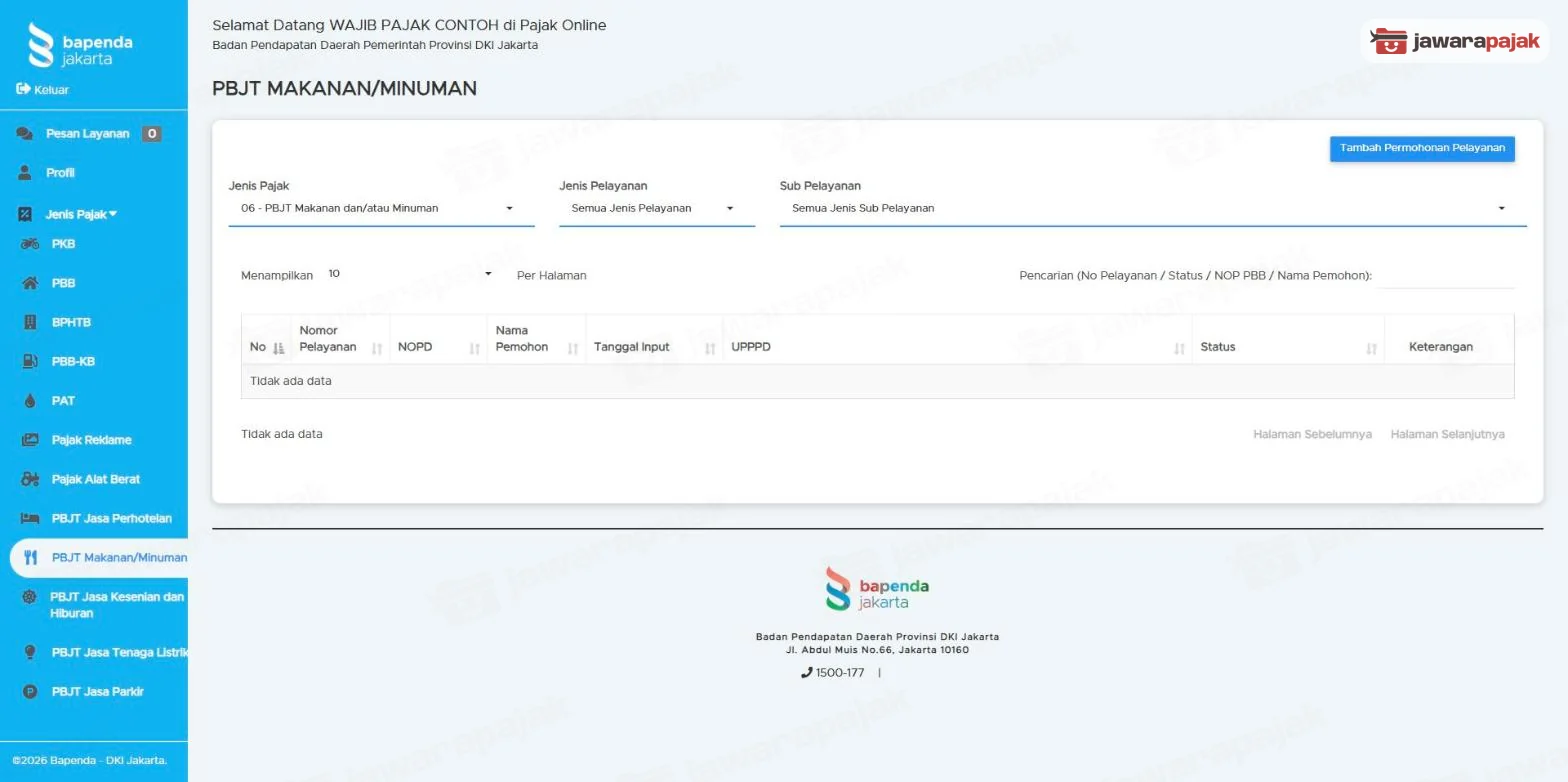Image resolution: width=1568 pixels, height=782 pixels.
Task: Open the Jenis Pelayanan dropdown
Action: [657, 209]
